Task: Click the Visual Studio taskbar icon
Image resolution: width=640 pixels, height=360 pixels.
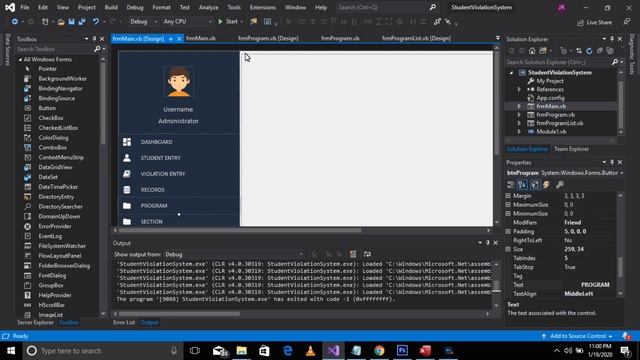Action: tap(333, 351)
